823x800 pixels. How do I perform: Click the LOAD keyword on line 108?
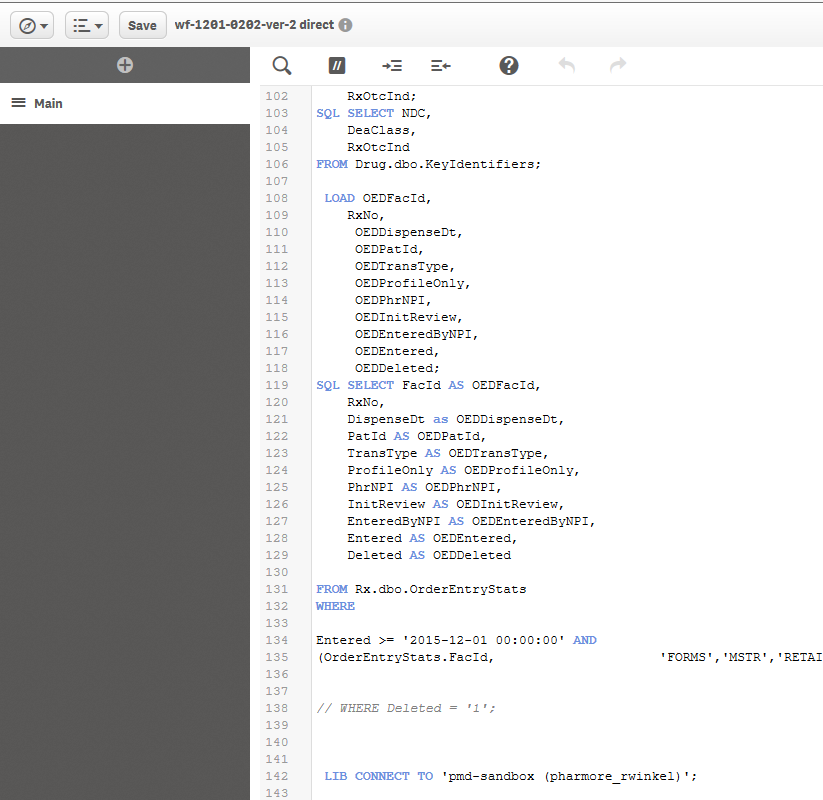[339, 198]
